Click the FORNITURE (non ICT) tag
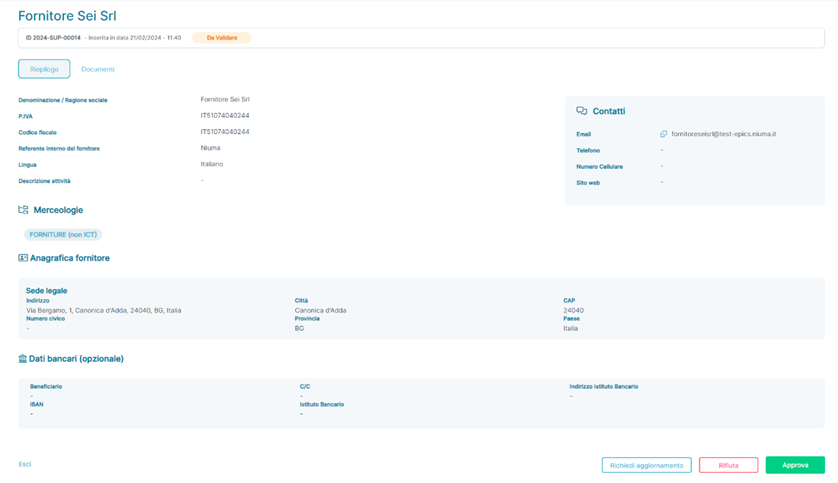Image resolution: width=838 pixels, height=483 pixels. (63, 235)
